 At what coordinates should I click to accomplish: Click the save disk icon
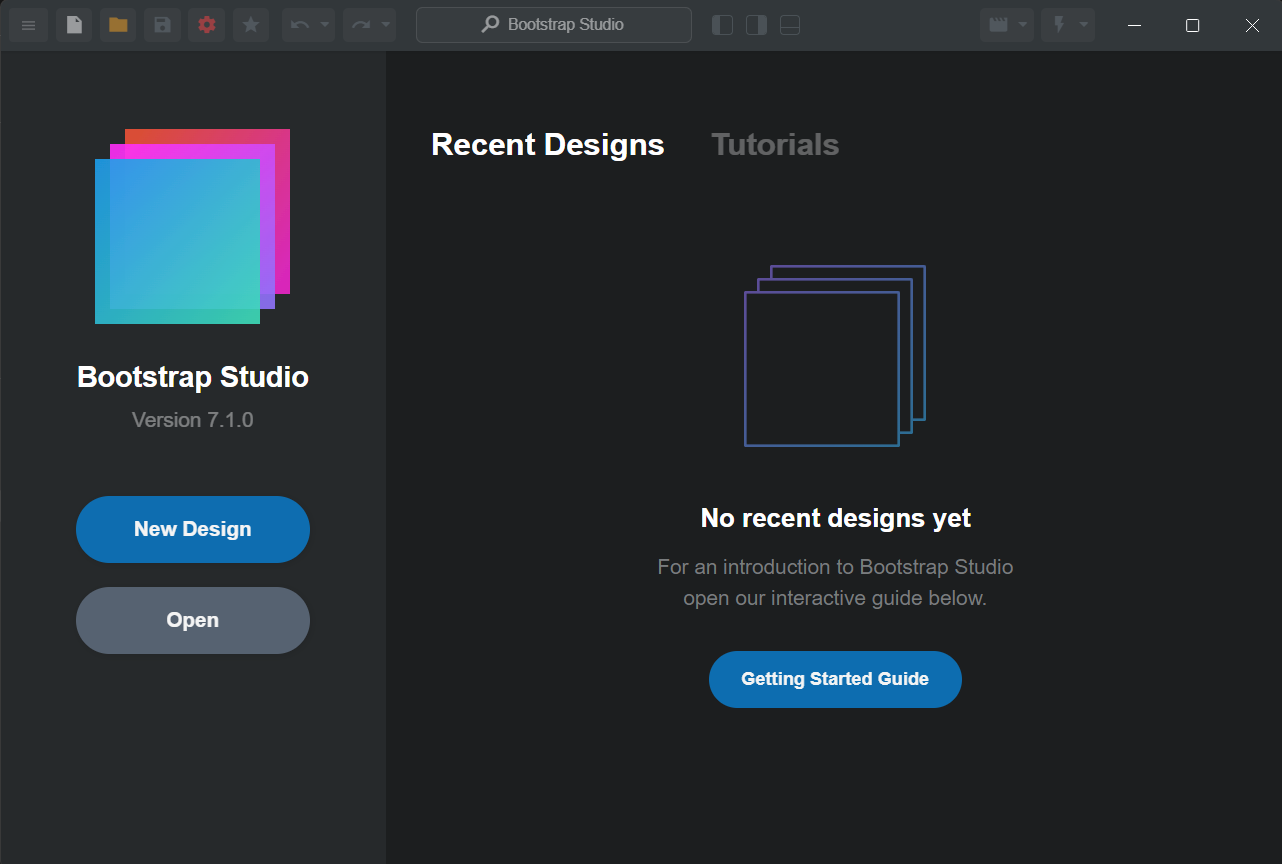(162, 25)
